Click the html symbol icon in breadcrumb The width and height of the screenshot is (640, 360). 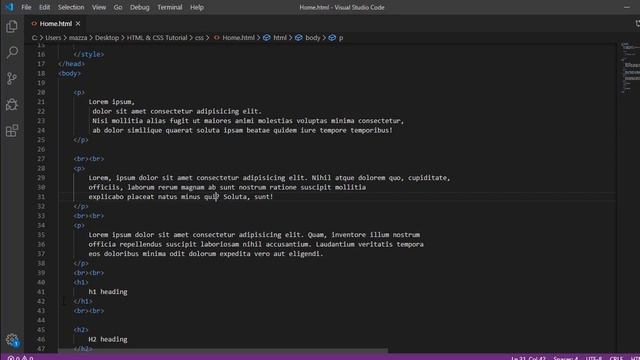267,38
